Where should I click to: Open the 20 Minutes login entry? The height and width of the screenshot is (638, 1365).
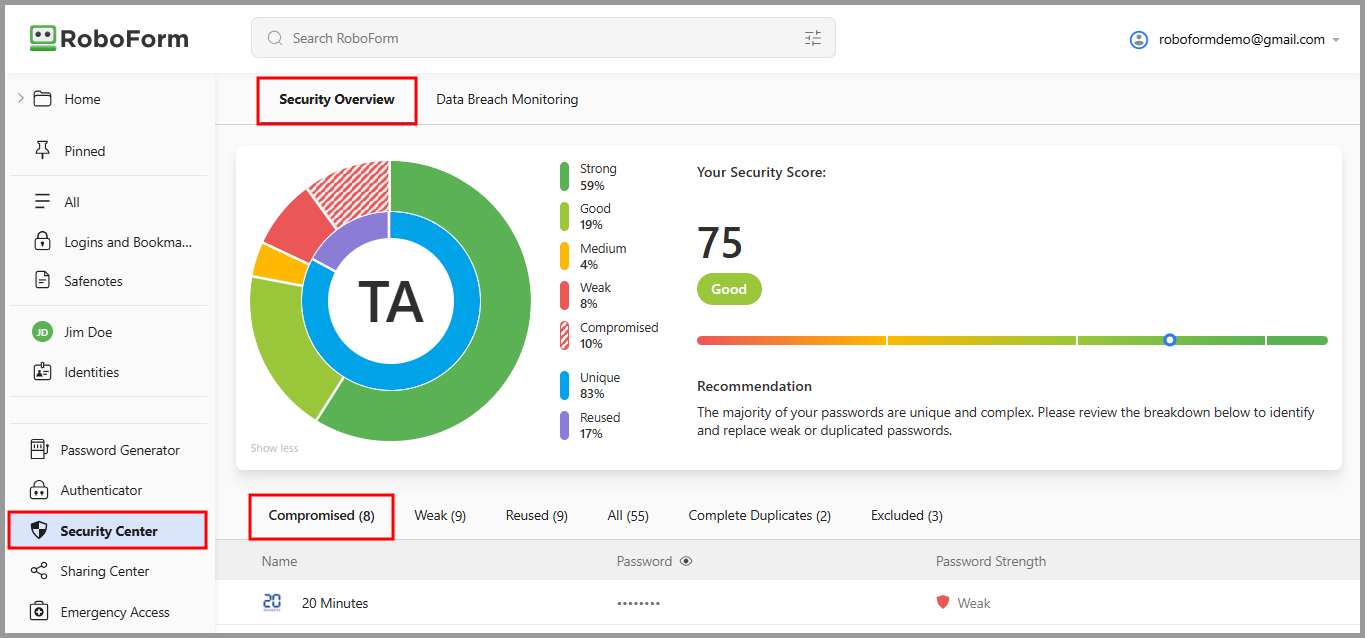click(335, 603)
